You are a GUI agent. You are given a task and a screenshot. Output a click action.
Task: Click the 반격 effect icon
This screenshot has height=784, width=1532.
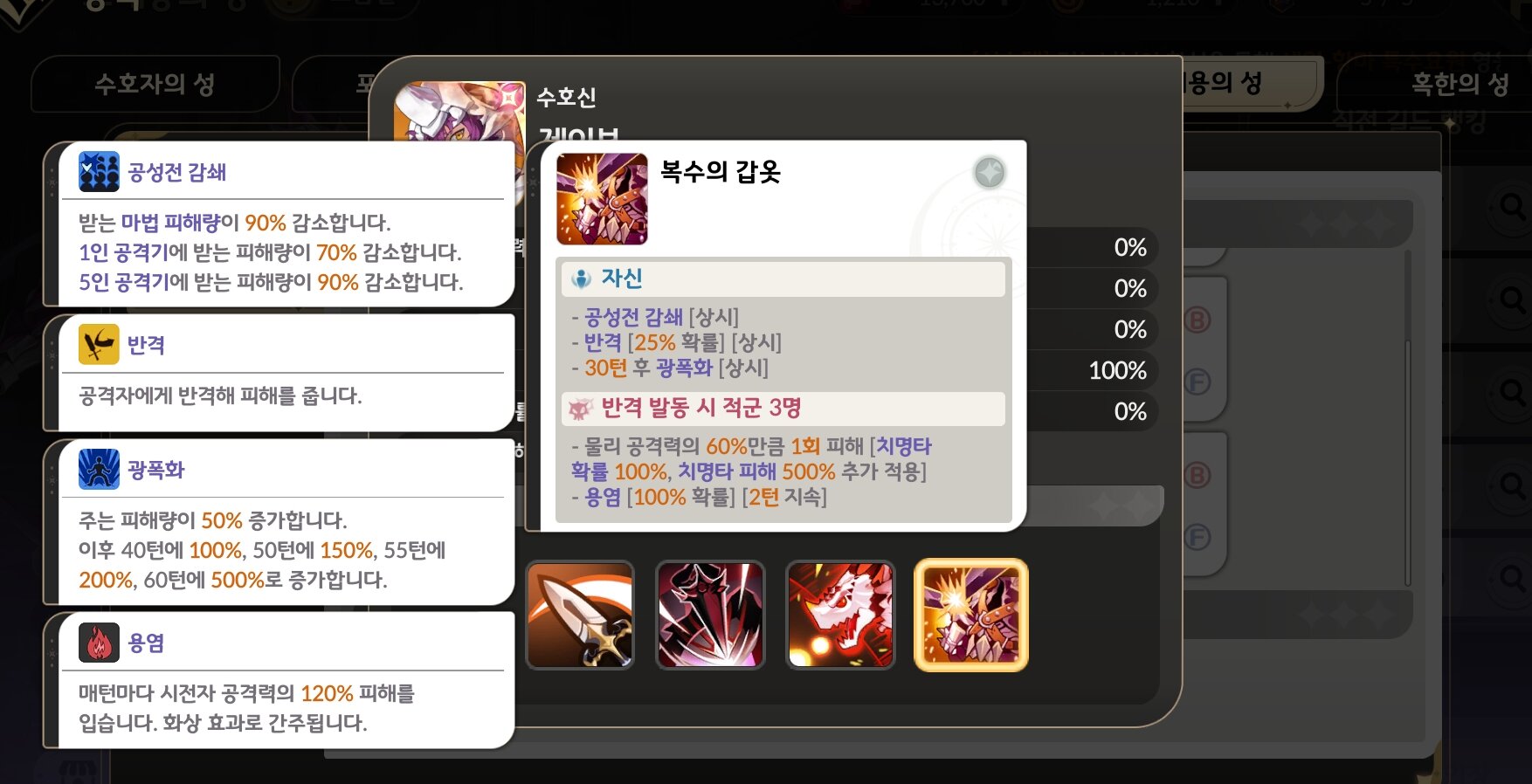click(x=99, y=344)
